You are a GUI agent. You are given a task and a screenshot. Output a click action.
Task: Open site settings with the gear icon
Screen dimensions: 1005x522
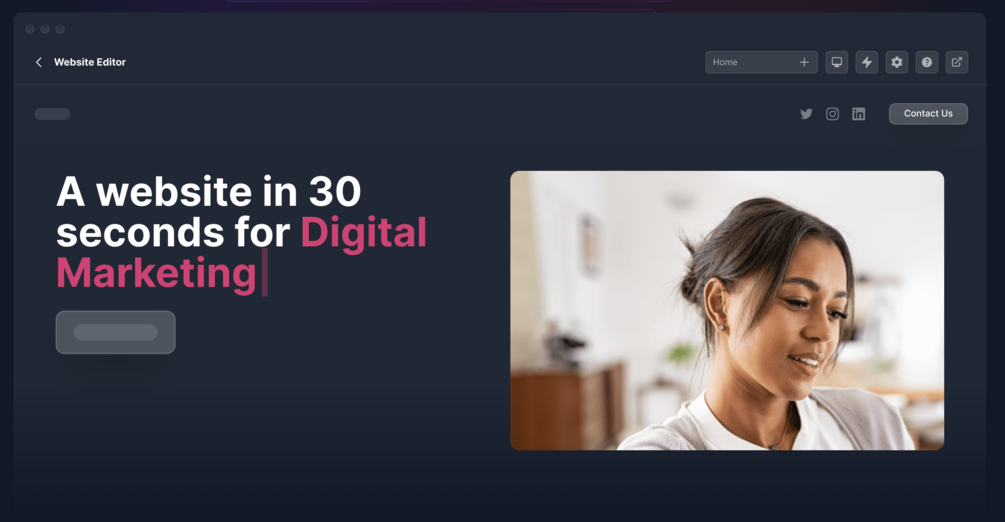pyautogui.click(x=897, y=62)
